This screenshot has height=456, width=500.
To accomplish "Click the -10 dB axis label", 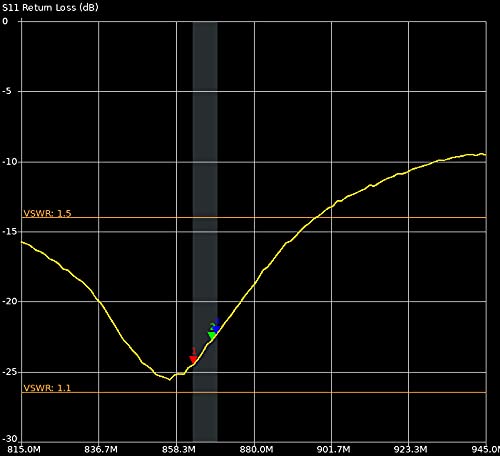I will coord(10,162).
